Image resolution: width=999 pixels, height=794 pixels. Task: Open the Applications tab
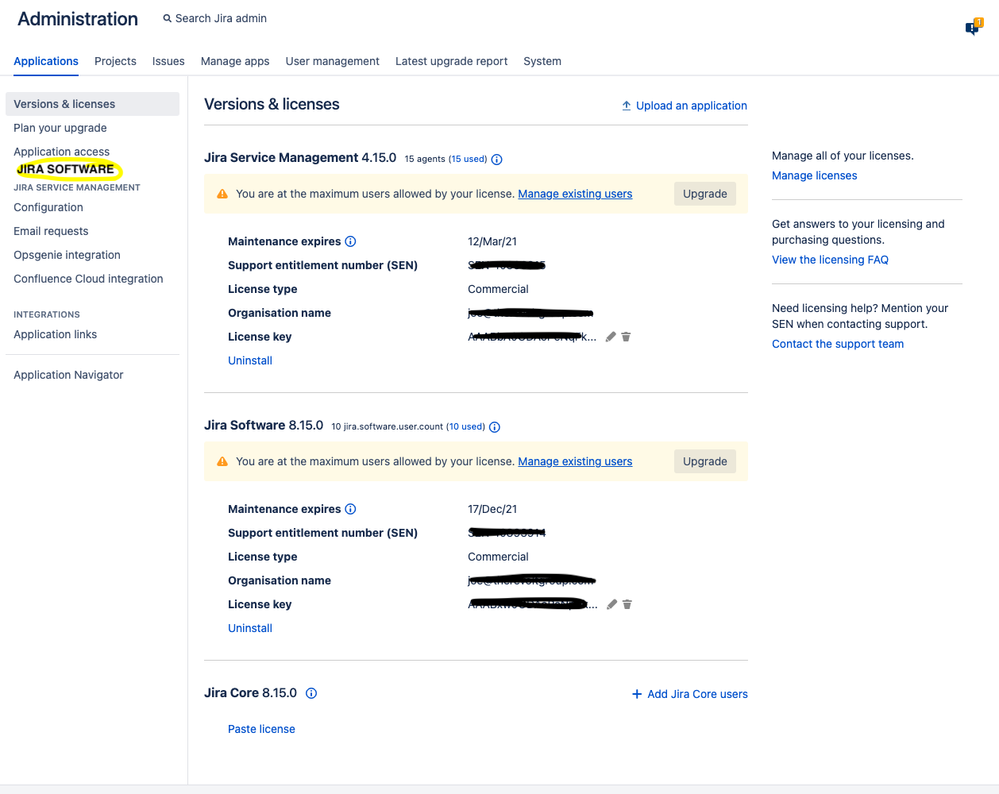click(46, 61)
